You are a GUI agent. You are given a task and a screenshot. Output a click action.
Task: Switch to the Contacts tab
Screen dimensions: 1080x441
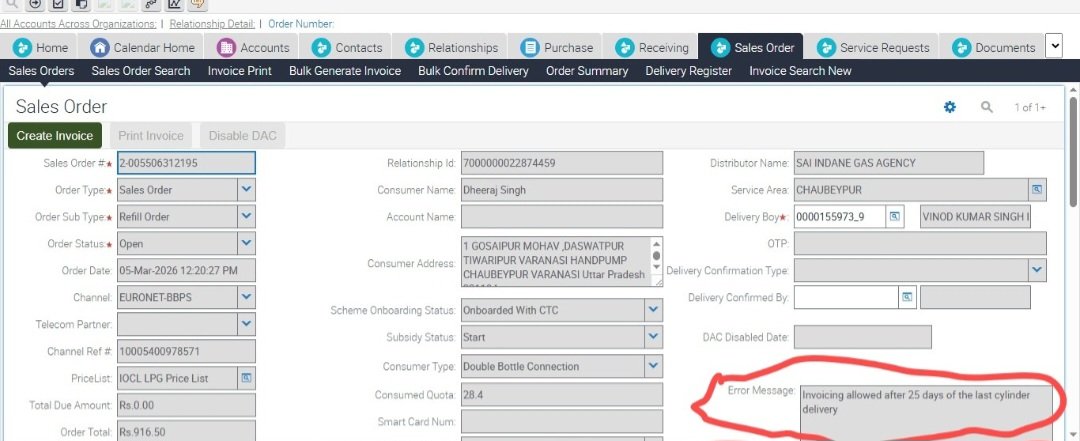(347, 48)
